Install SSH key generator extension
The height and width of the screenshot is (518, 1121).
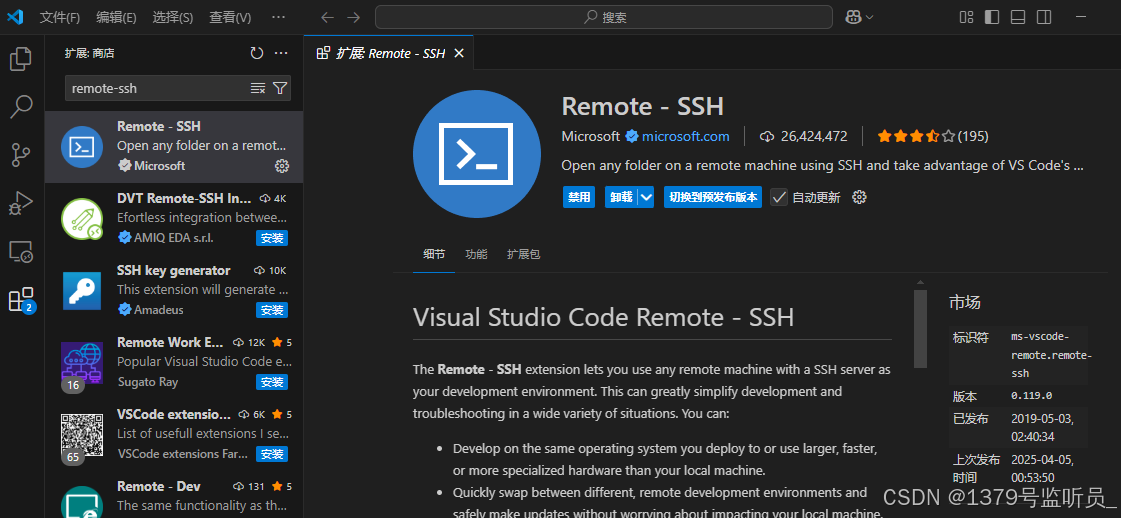click(272, 310)
